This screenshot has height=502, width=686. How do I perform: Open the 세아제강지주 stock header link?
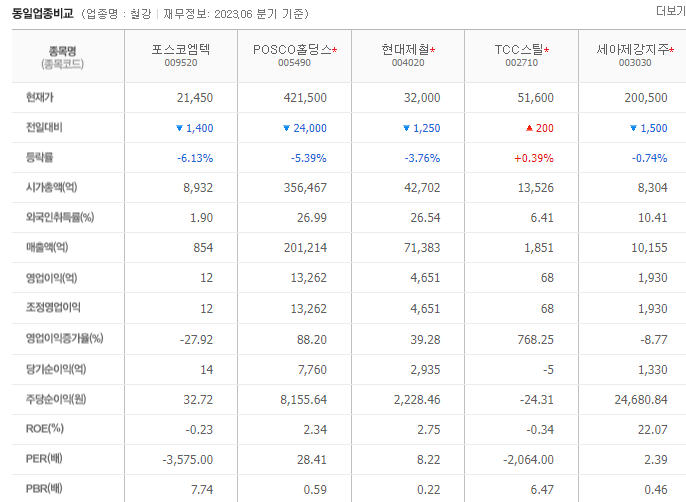click(x=633, y=49)
